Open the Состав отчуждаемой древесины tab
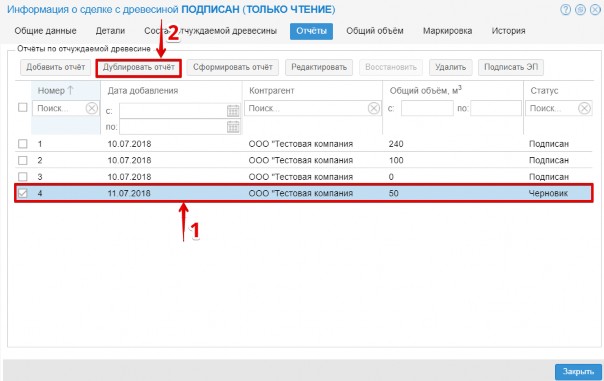Screen dimensions: 604x381 point(210,31)
